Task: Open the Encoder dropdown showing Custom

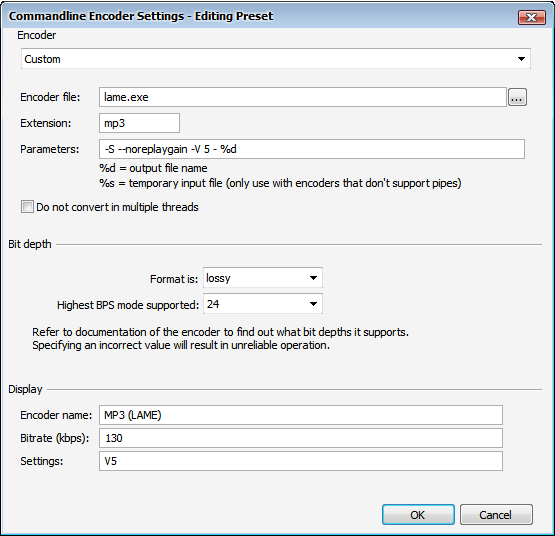Action: click(x=276, y=59)
